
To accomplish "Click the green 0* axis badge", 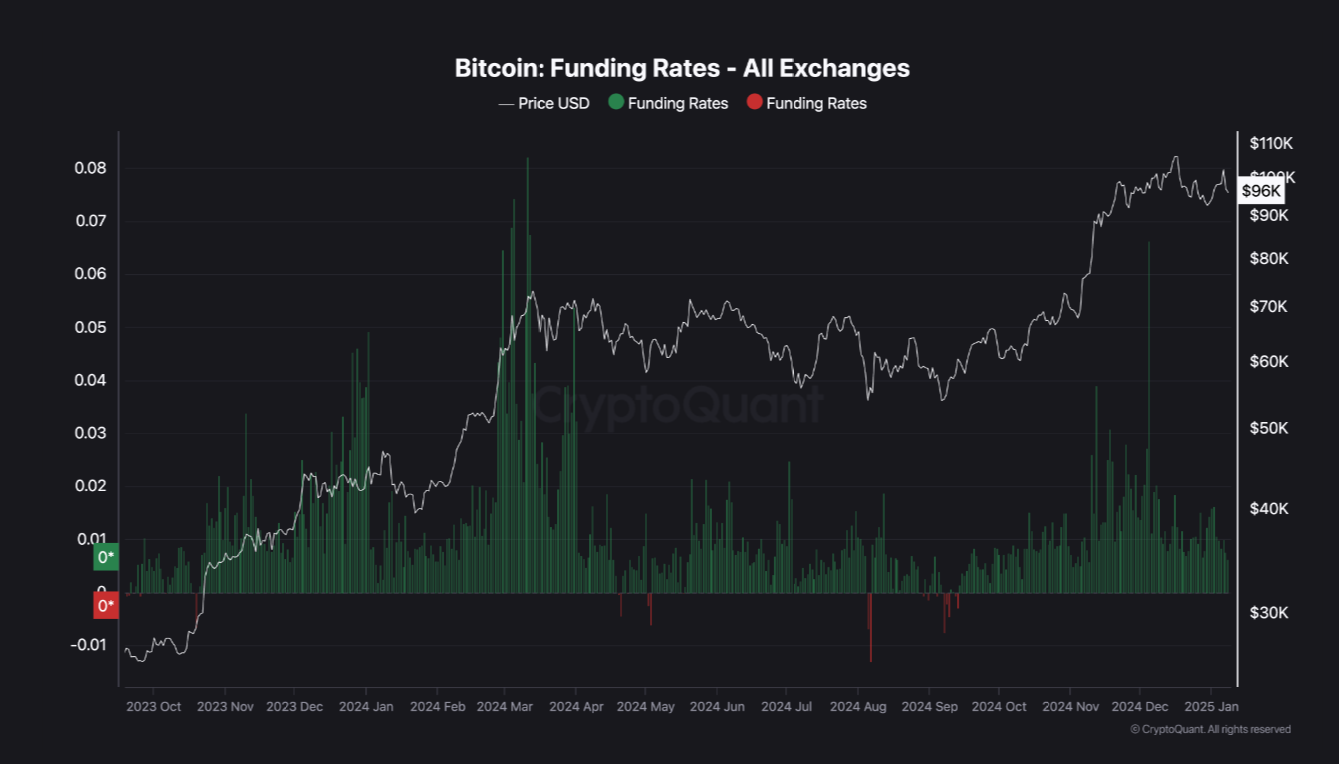I will [x=105, y=557].
